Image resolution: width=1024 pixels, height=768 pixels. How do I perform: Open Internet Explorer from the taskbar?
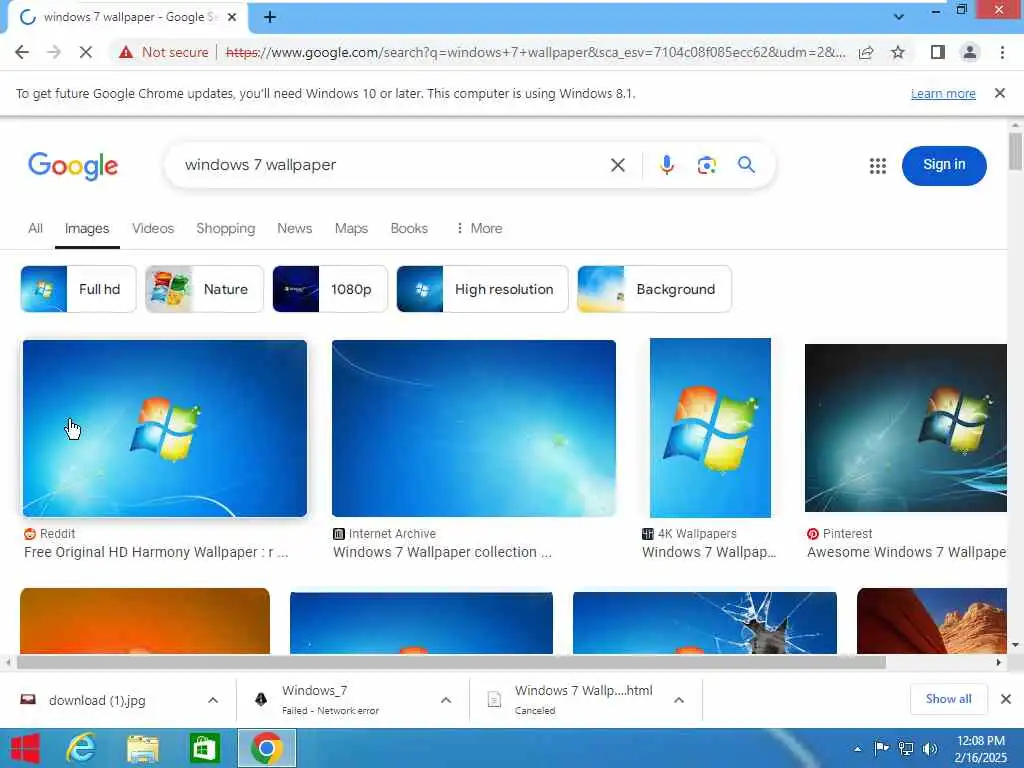point(81,748)
